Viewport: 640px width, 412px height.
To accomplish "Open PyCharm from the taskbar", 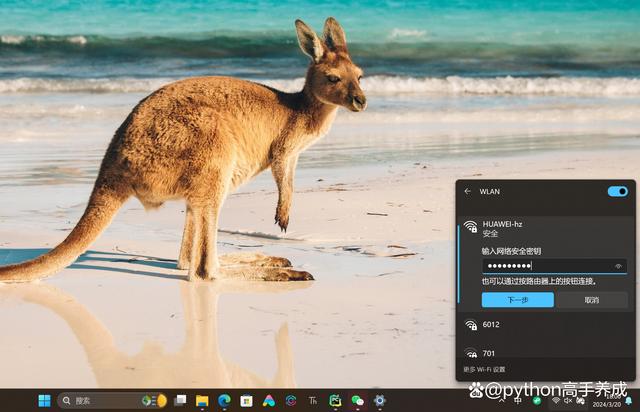I will [335, 400].
